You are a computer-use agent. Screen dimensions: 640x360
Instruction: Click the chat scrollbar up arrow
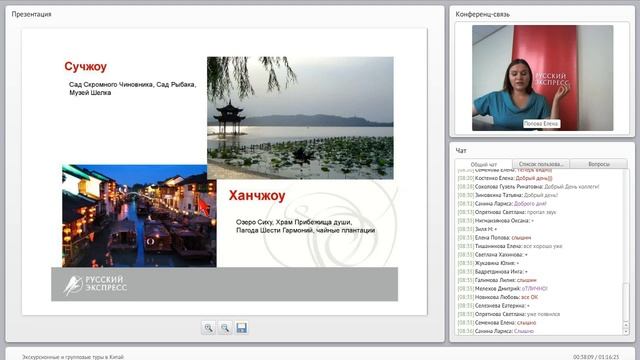pyautogui.click(x=626, y=325)
